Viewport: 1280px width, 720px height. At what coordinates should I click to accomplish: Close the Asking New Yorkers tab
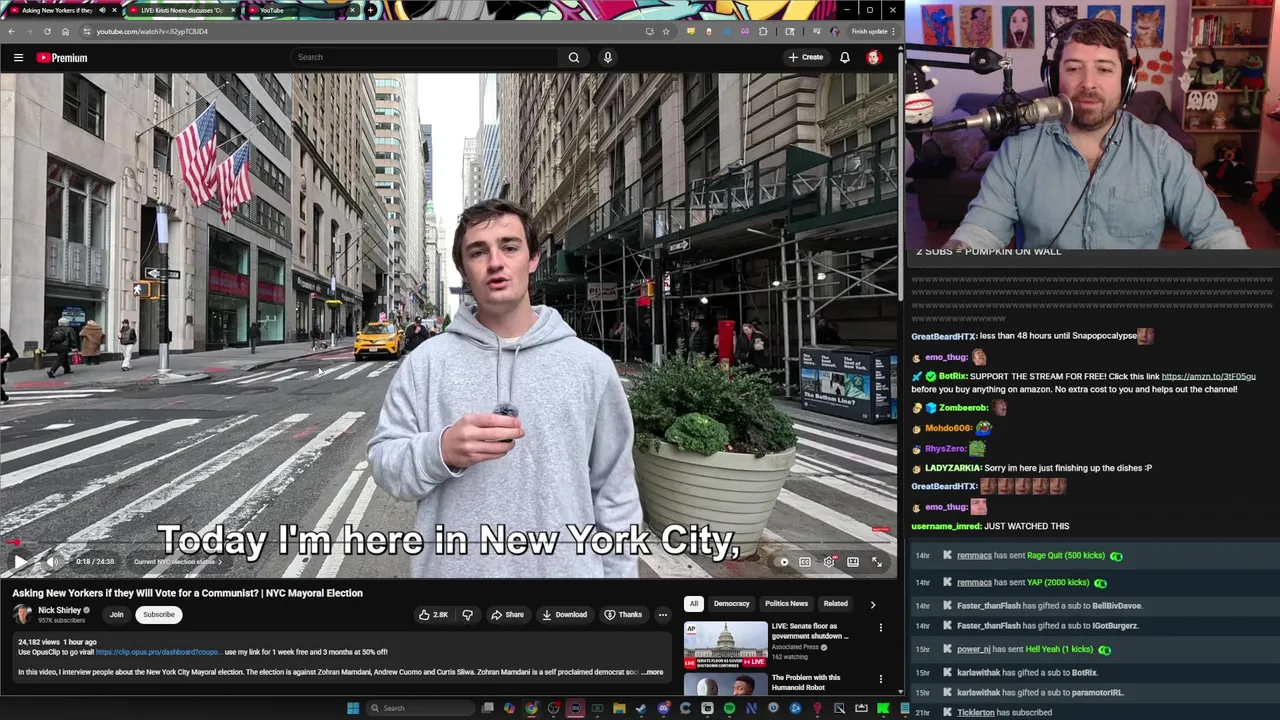114,10
